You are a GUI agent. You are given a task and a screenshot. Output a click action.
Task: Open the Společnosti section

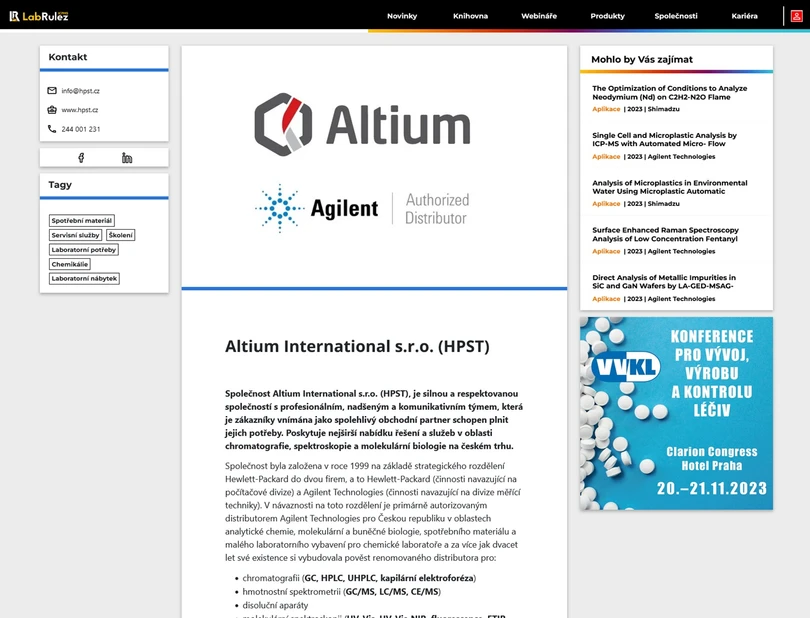pyautogui.click(x=674, y=15)
